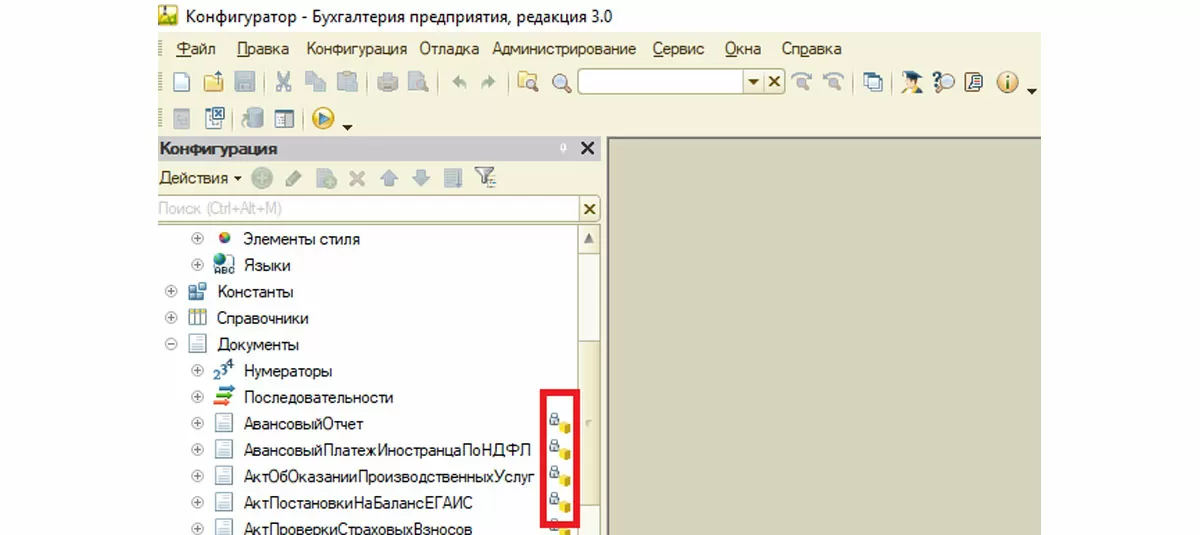The height and width of the screenshot is (535, 1200).
Task: Click in the Поиск (Ctrl+Alt+M) field
Action: click(x=369, y=208)
